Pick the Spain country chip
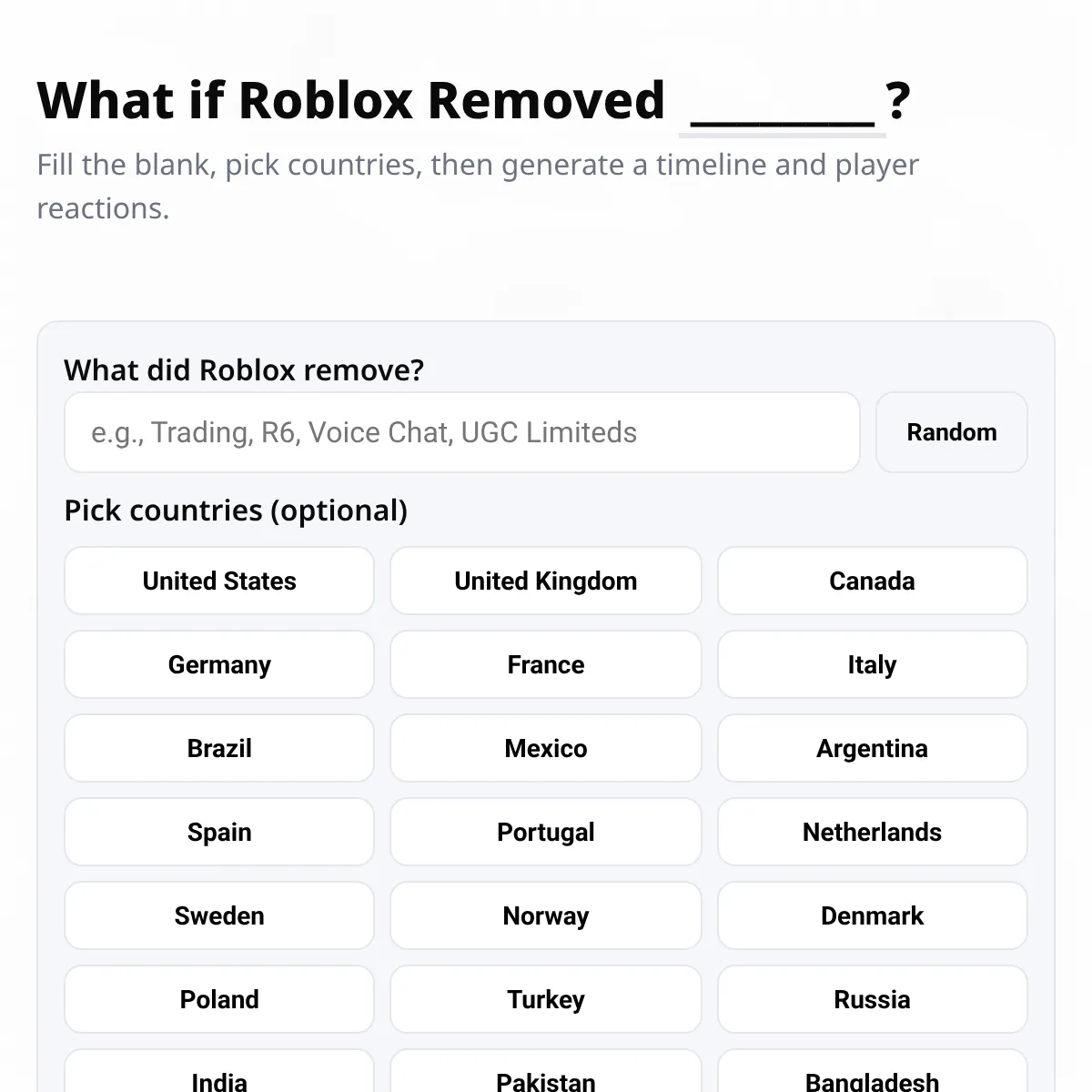 click(219, 832)
